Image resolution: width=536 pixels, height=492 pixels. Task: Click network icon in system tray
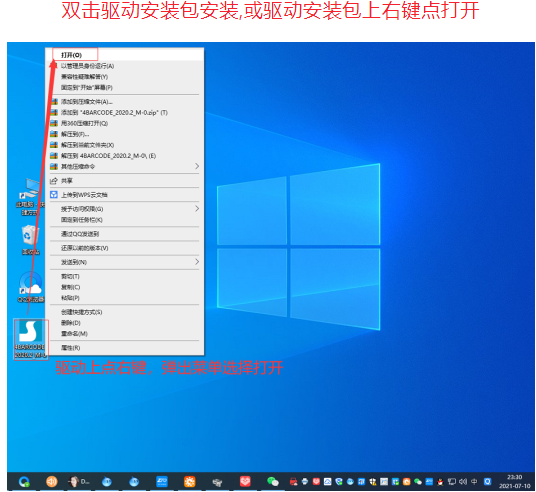[452, 482]
